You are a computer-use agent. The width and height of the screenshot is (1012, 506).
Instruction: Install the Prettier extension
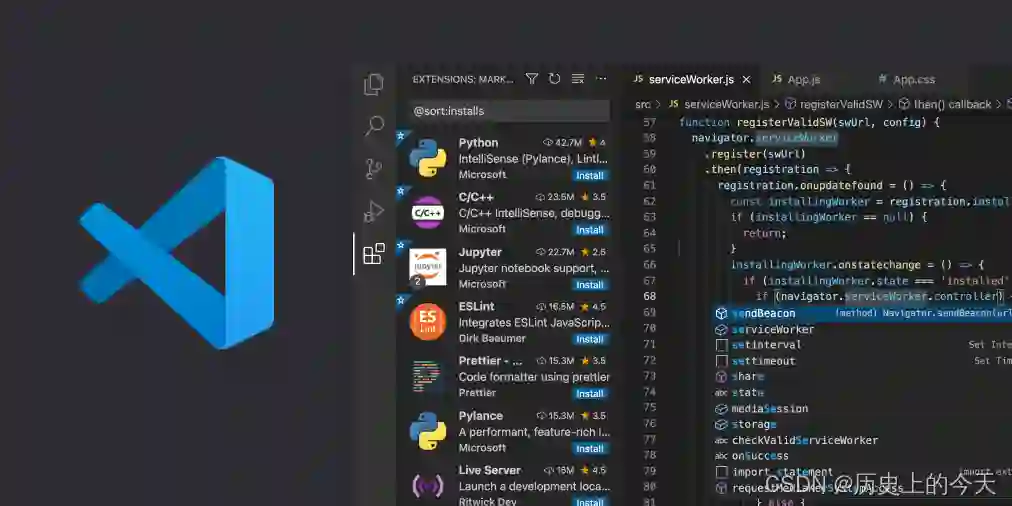tap(589, 394)
